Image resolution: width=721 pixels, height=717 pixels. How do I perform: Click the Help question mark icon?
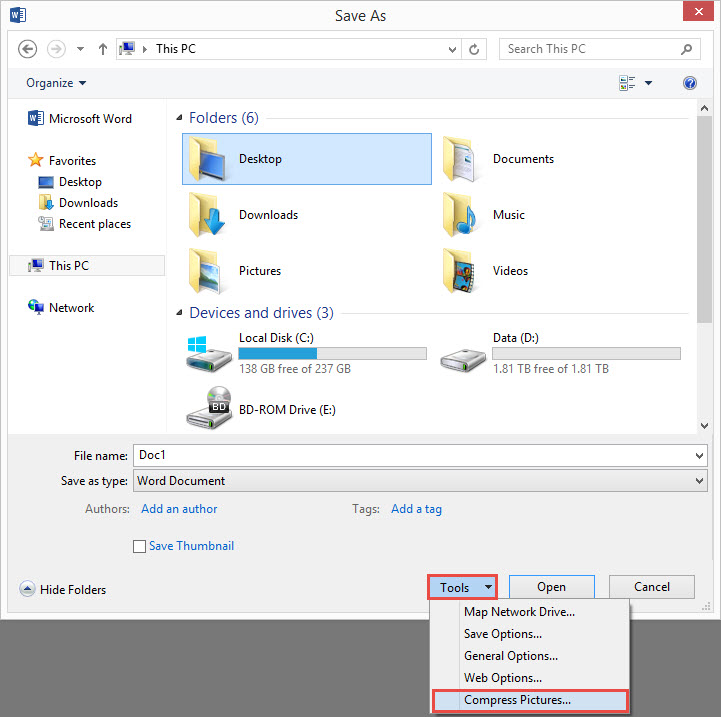[689, 83]
